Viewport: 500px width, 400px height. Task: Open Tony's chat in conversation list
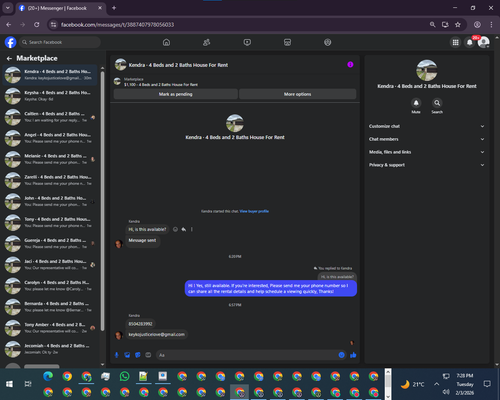pyautogui.click(x=50, y=222)
